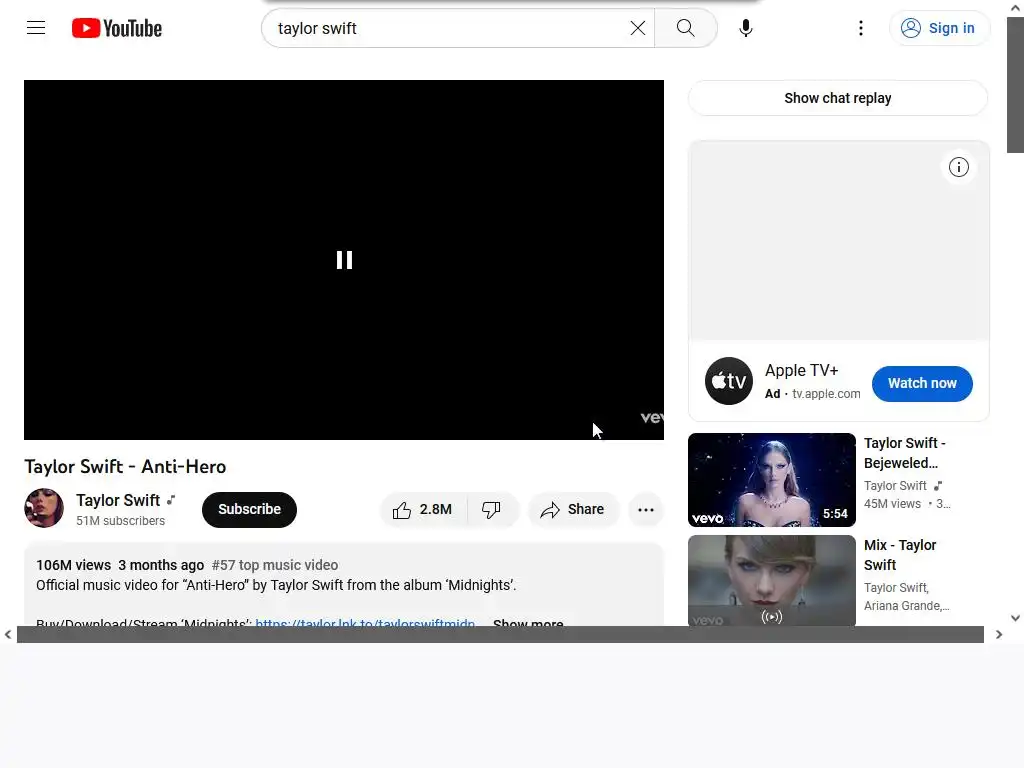This screenshot has height=768, width=1024.
Task: Click the Apple TV+ logo icon
Action: 729,381
